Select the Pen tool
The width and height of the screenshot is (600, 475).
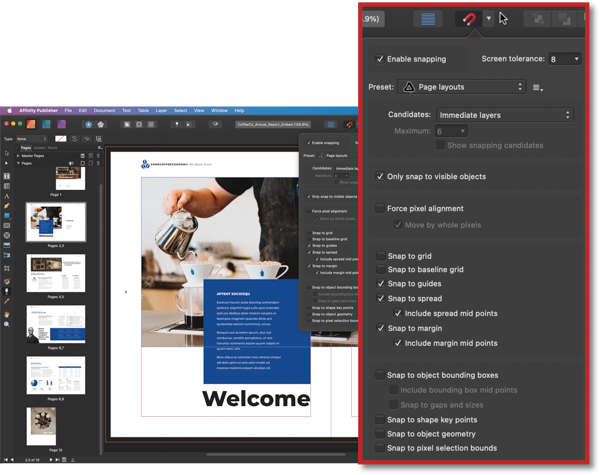tap(7, 206)
